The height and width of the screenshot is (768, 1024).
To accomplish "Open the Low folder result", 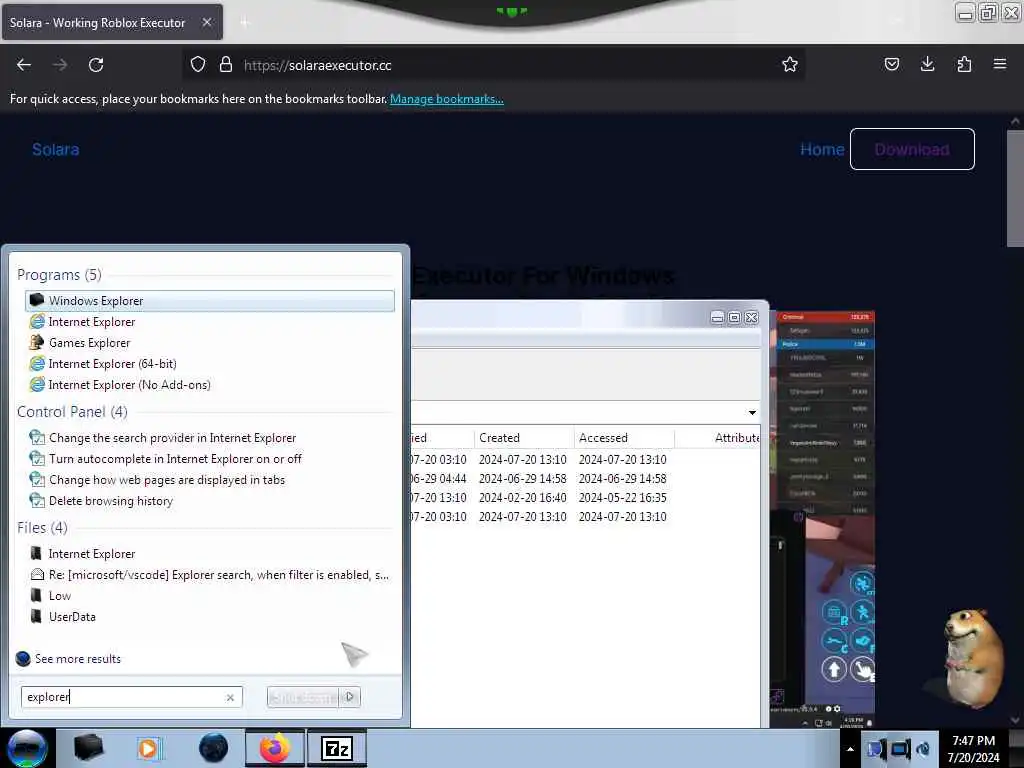I will click(x=210, y=596).
